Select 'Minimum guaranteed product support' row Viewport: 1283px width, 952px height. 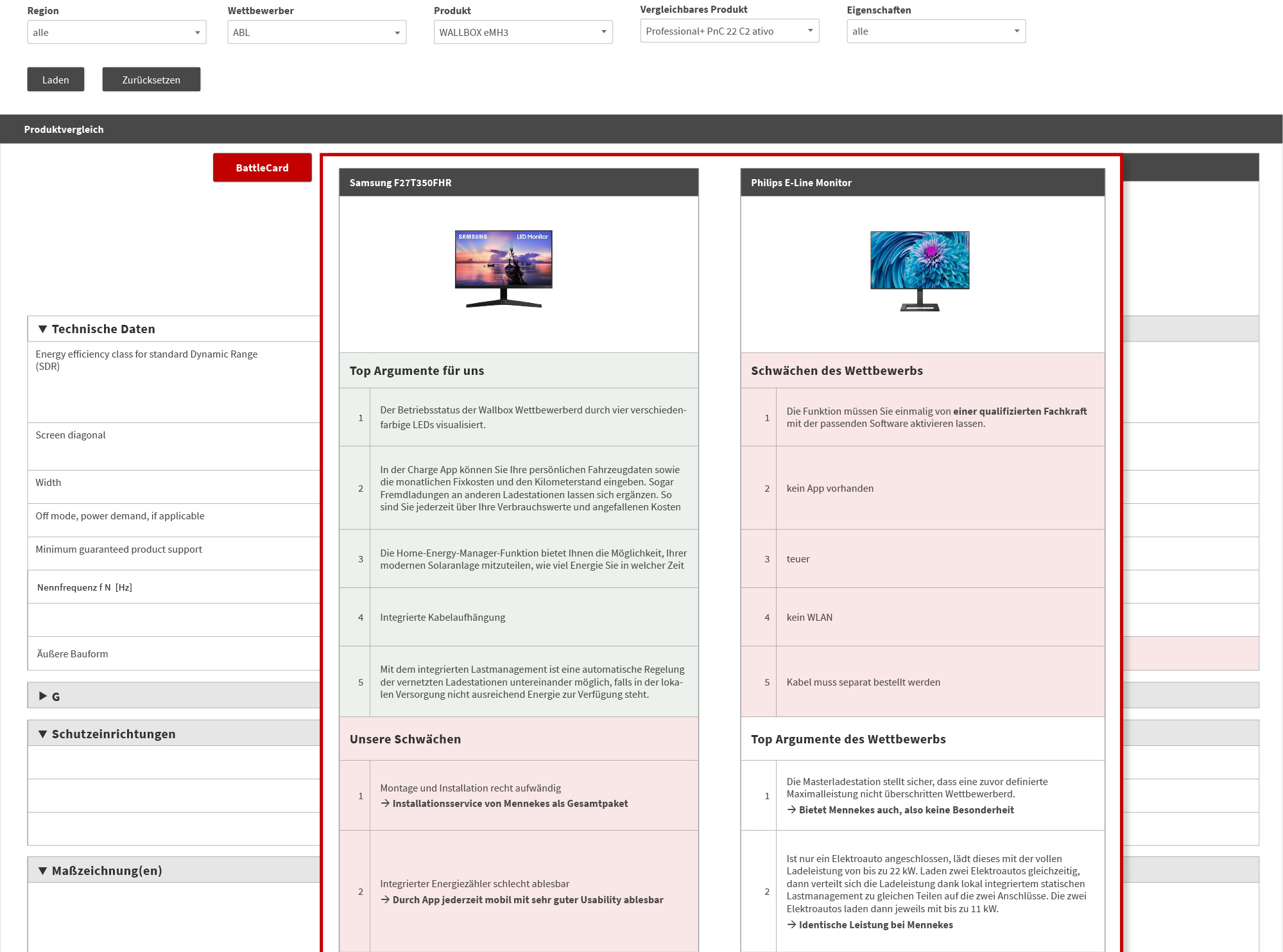pyautogui.click(x=173, y=553)
